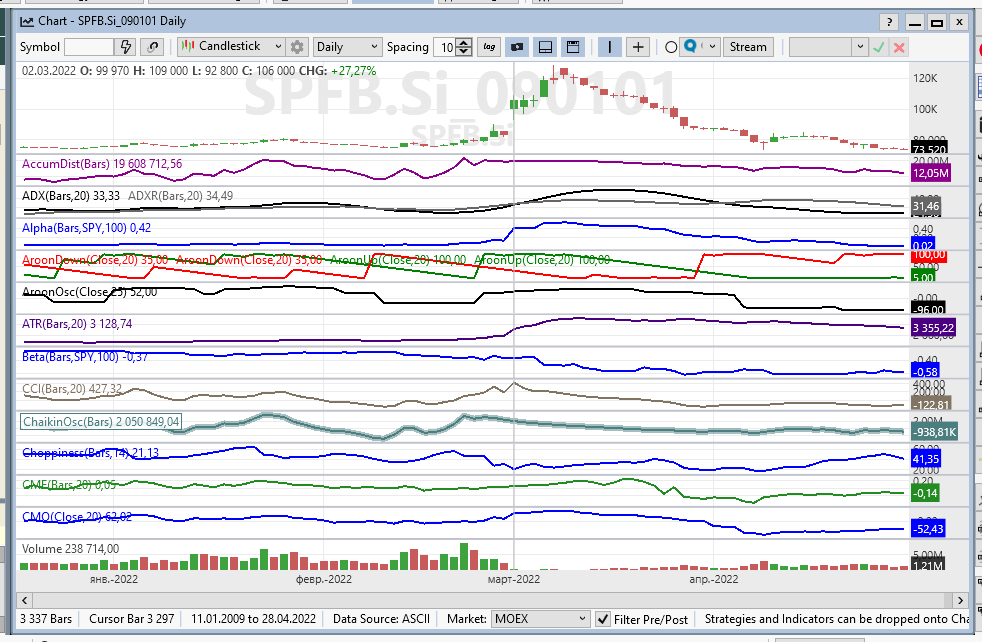Image resolution: width=982 pixels, height=642 pixels.
Task: Click the chain link symbol icon
Action: pyautogui.click(x=152, y=47)
